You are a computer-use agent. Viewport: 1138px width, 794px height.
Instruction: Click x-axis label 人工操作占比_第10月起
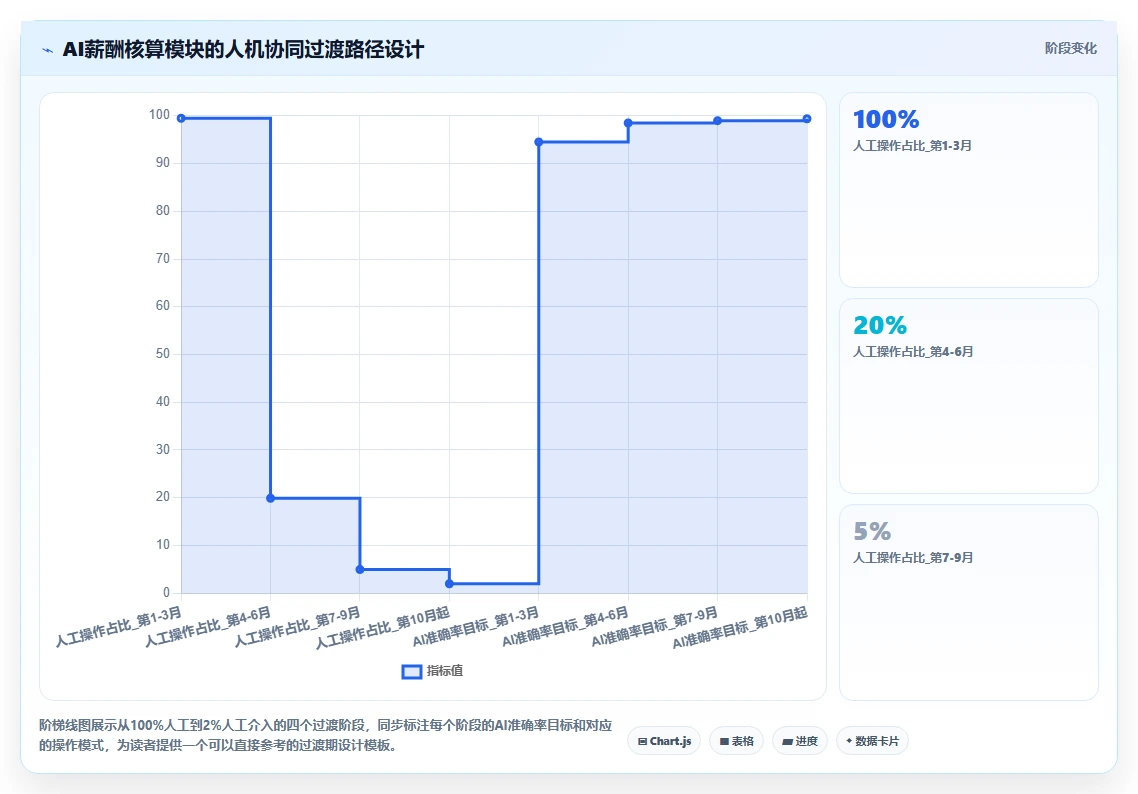coord(382,628)
